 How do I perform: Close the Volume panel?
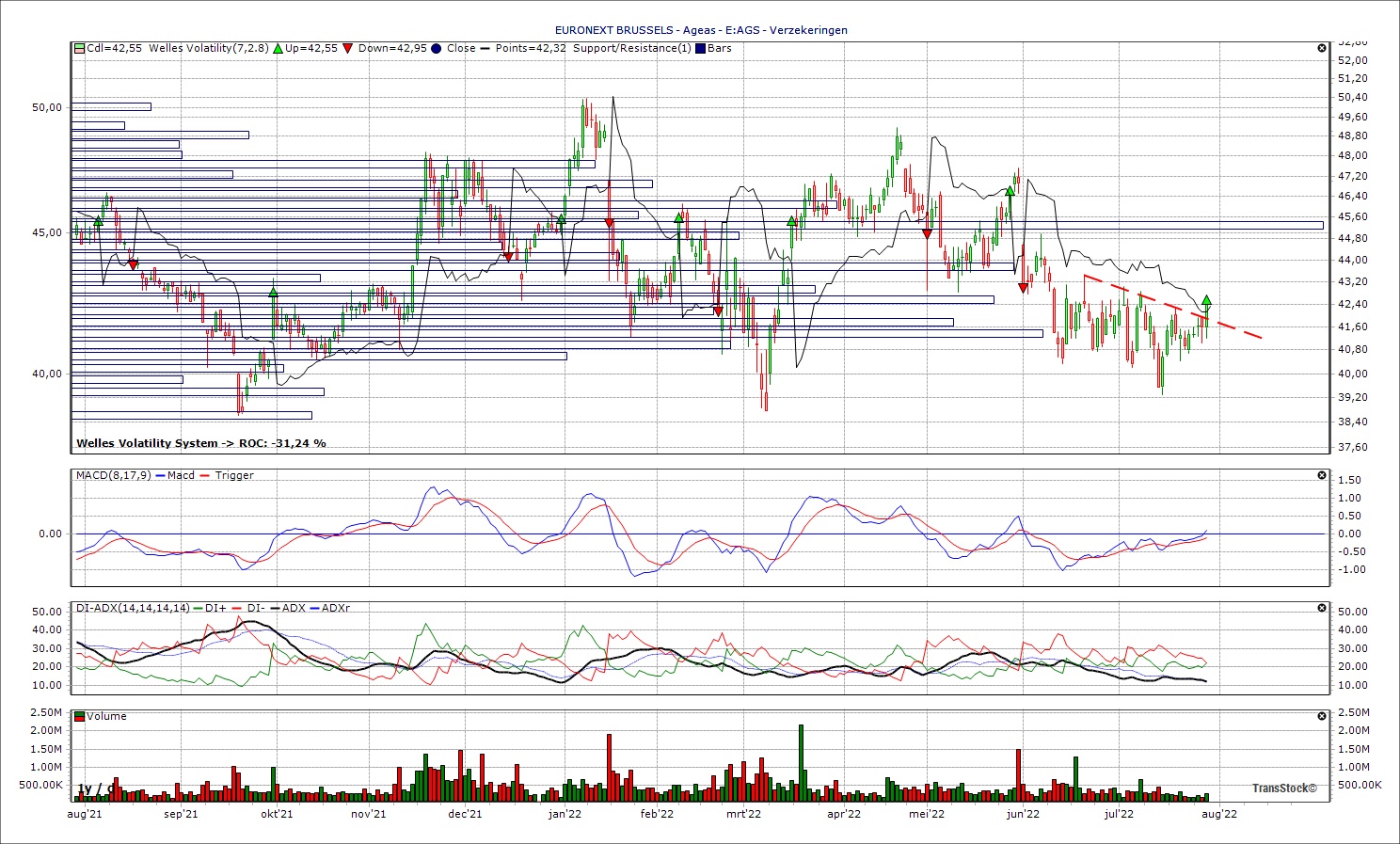click(x=1322, y=716)
